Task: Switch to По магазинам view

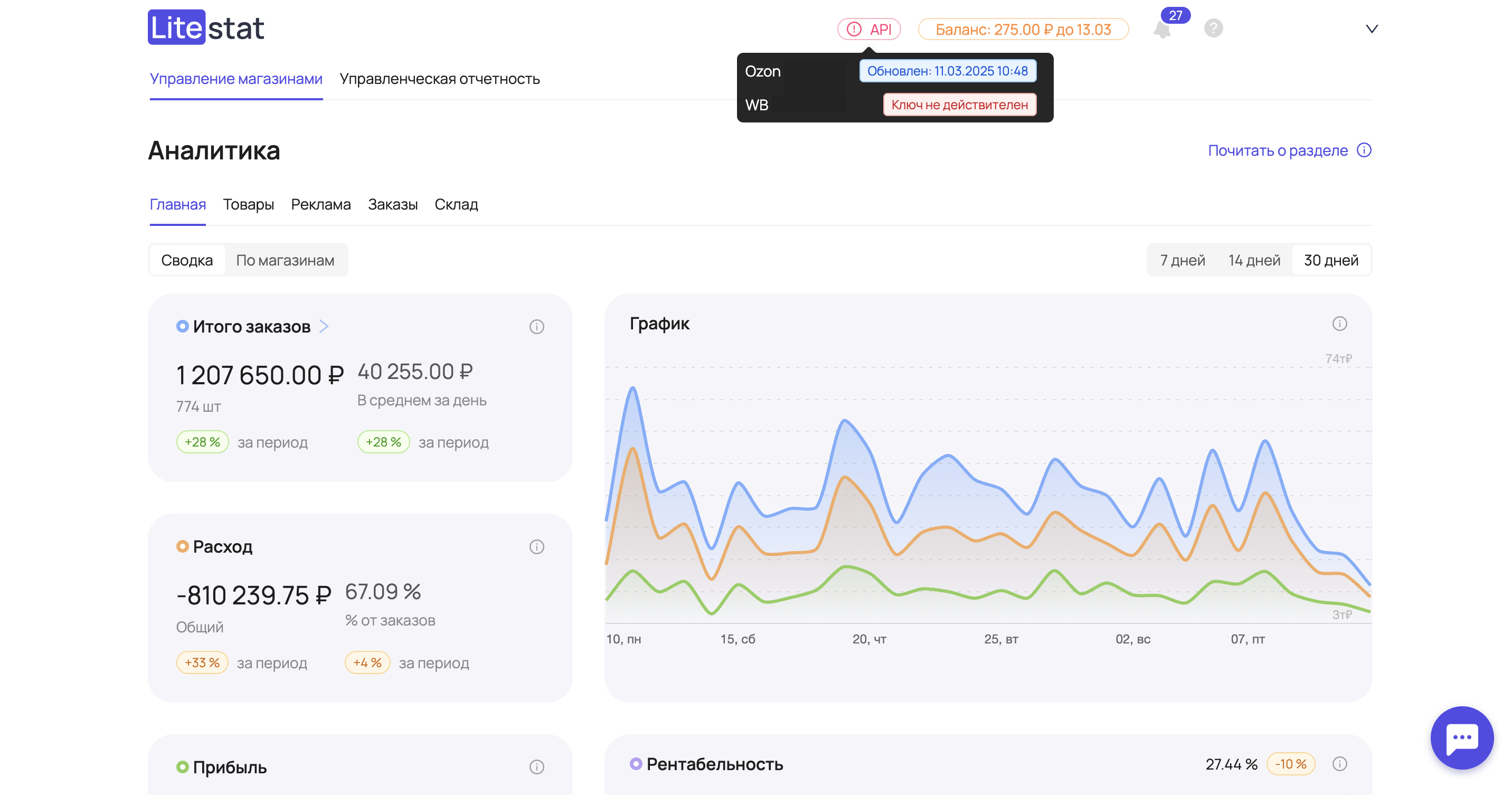Action: click(x=285, y=260)
